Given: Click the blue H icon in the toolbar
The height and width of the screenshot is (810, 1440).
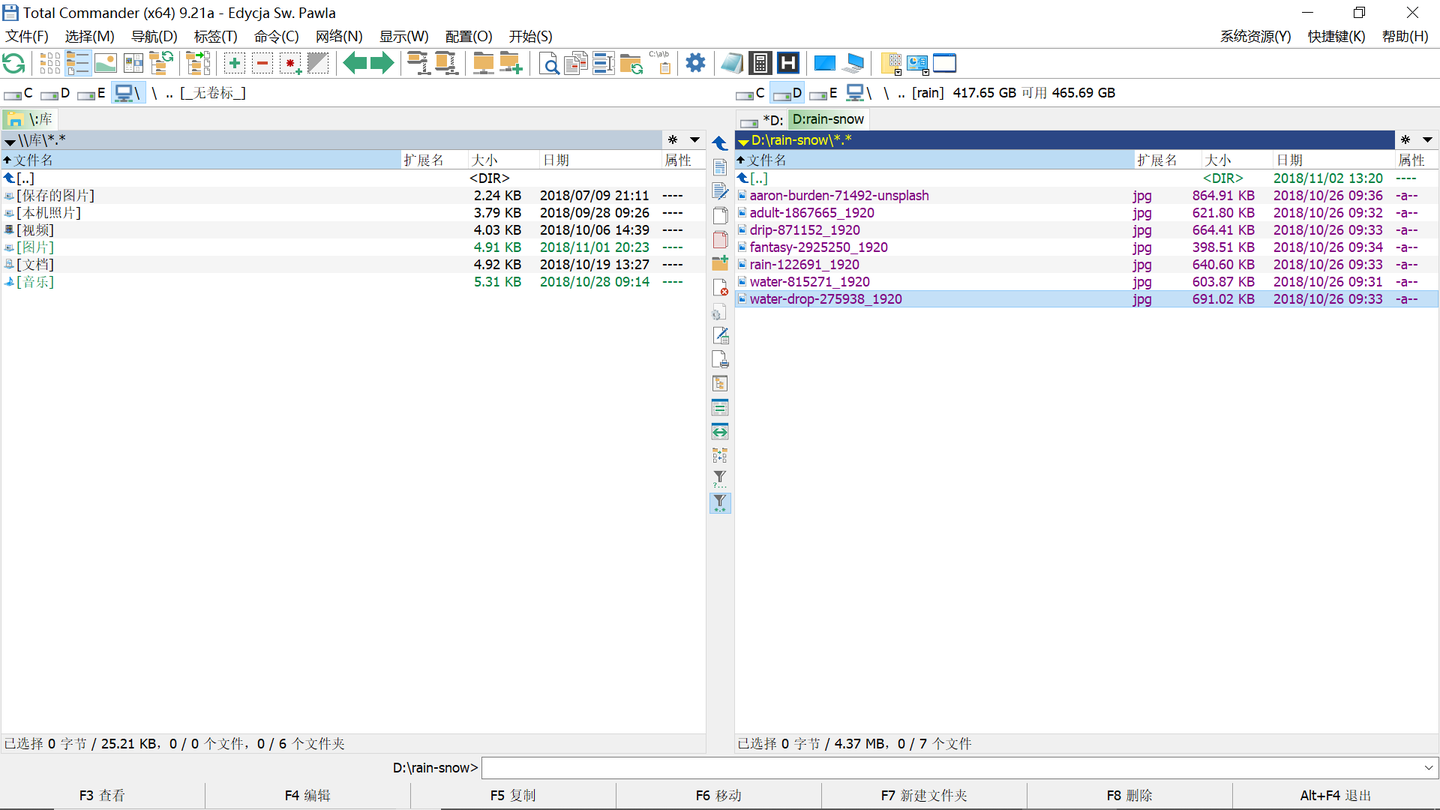Looking at the screenshot, I should coord(788,64).
